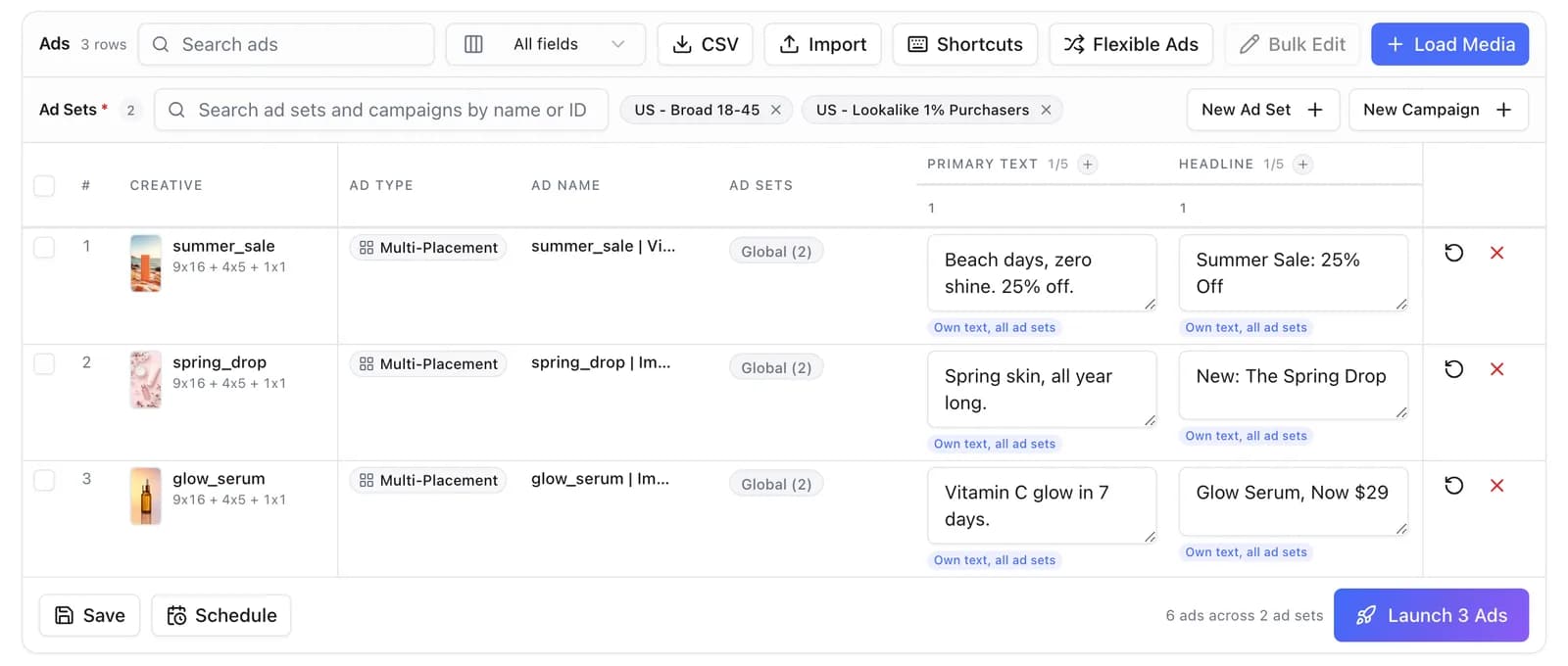Click 'Own text, all ad sets' under Spring skin text
This screenshot has width=1568, height=666.
coord(995,445)
